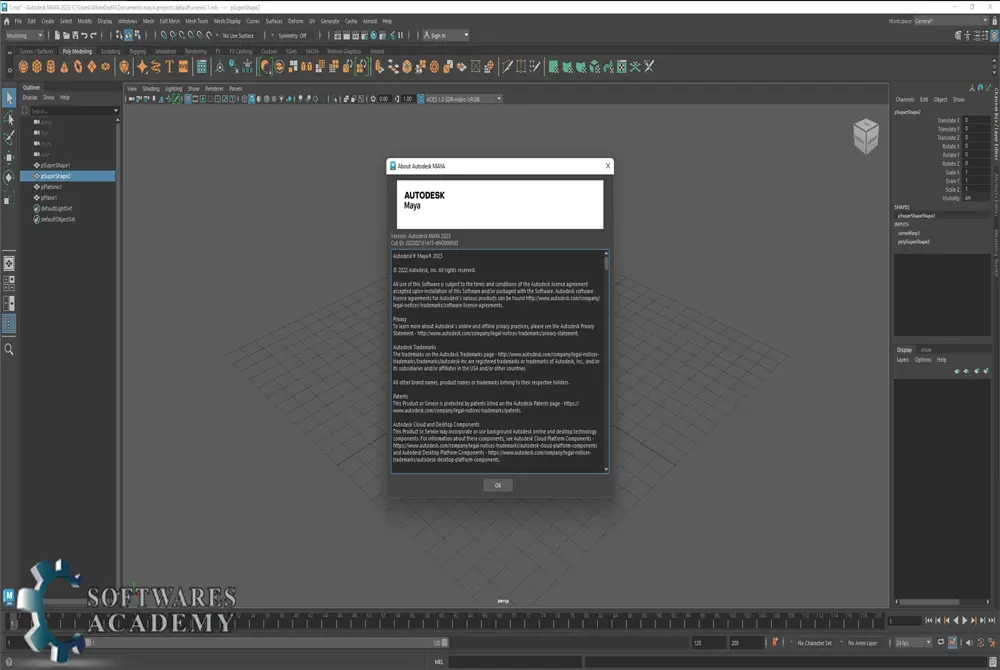Click OK in the About Autodesk Maya dialog
The width and height of the screenshot is (1000, 670).
click(x=497, y=485)
